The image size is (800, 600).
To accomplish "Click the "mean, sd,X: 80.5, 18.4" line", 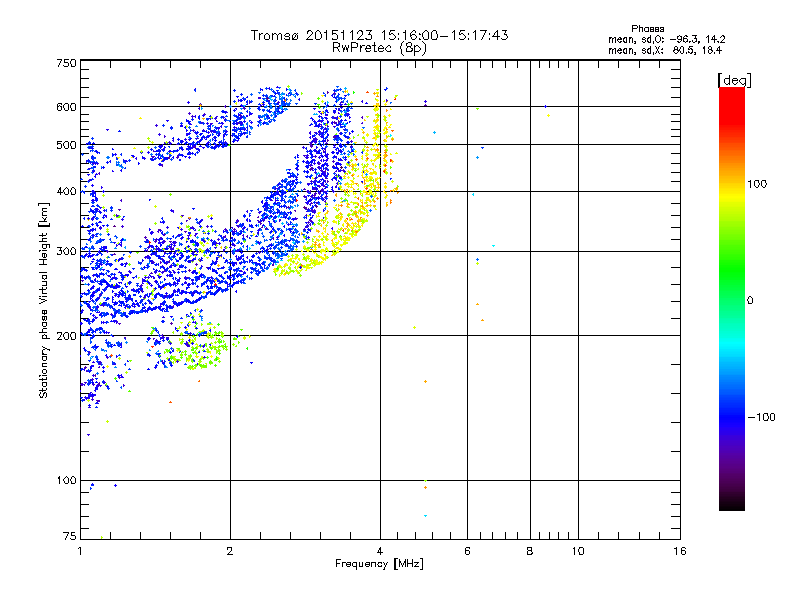I will 665,50.
